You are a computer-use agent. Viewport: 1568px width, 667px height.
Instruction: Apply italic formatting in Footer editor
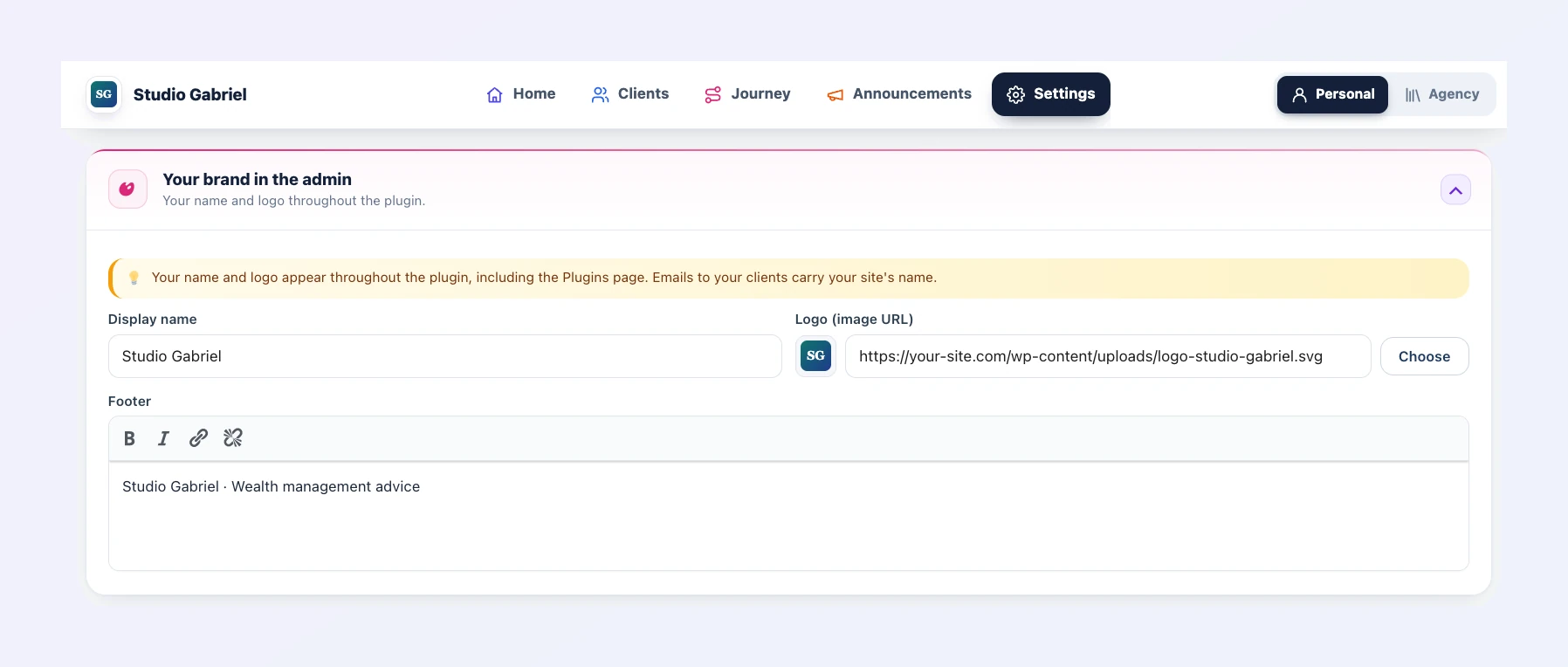[x=163, y=438]
